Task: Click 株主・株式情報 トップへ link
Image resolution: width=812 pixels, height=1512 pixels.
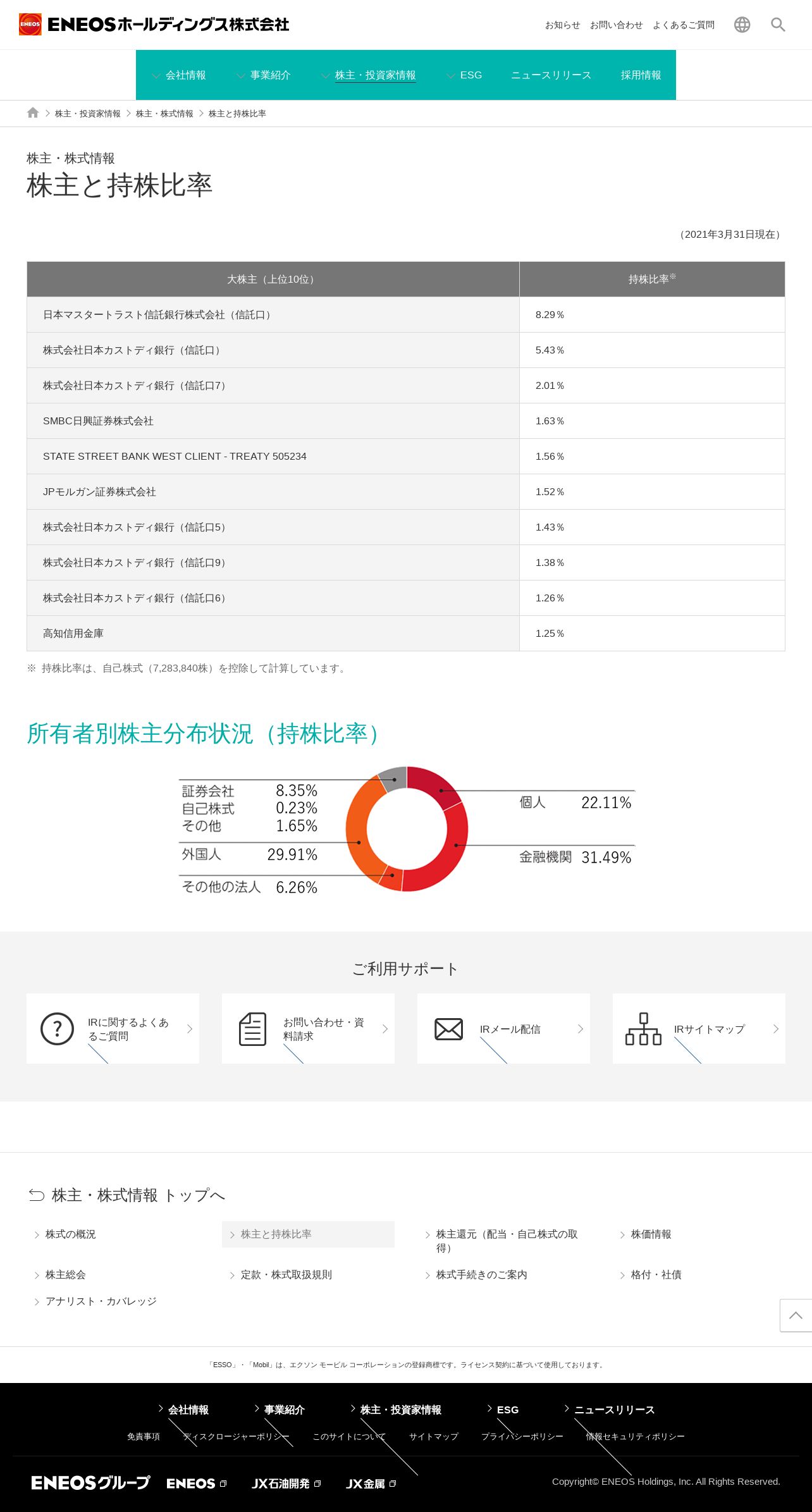Action: 138,1195
